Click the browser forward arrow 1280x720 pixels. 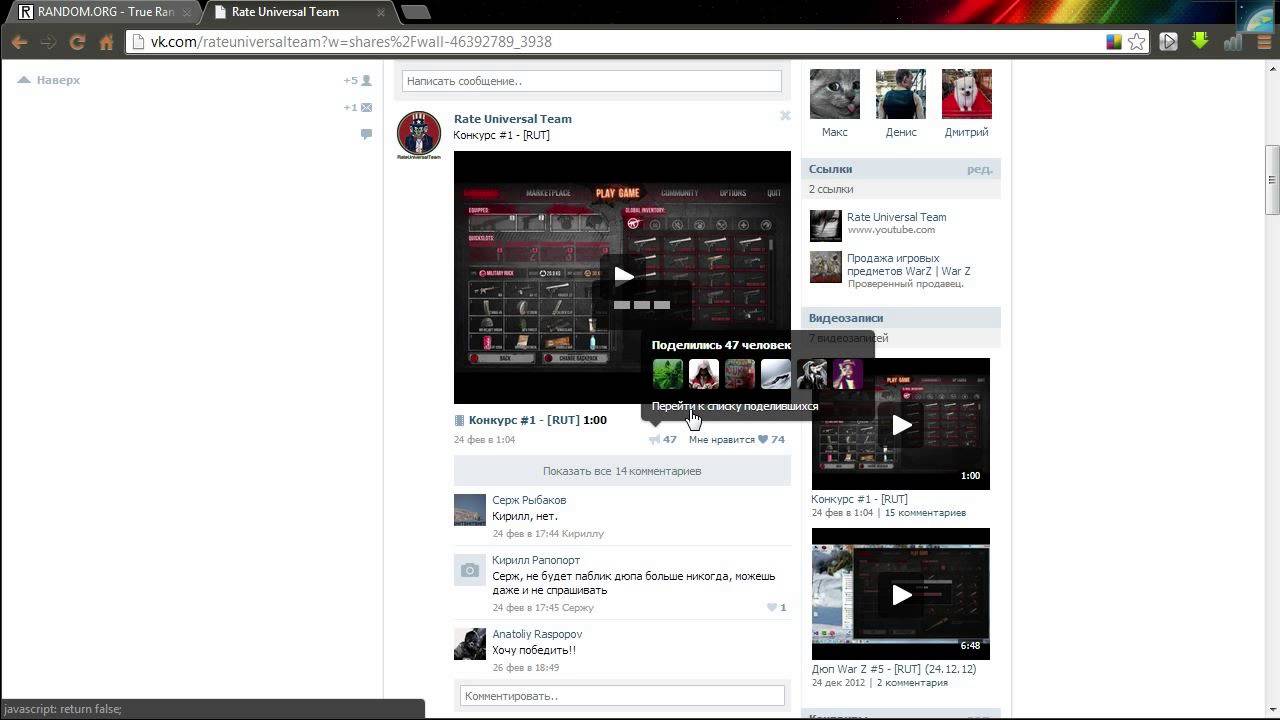[x=48, y=42]
